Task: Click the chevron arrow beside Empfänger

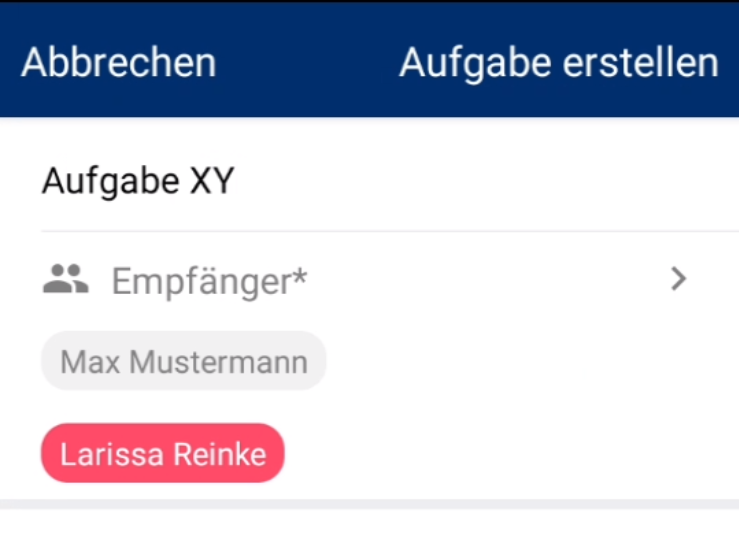Action: (x=679, y=279)
